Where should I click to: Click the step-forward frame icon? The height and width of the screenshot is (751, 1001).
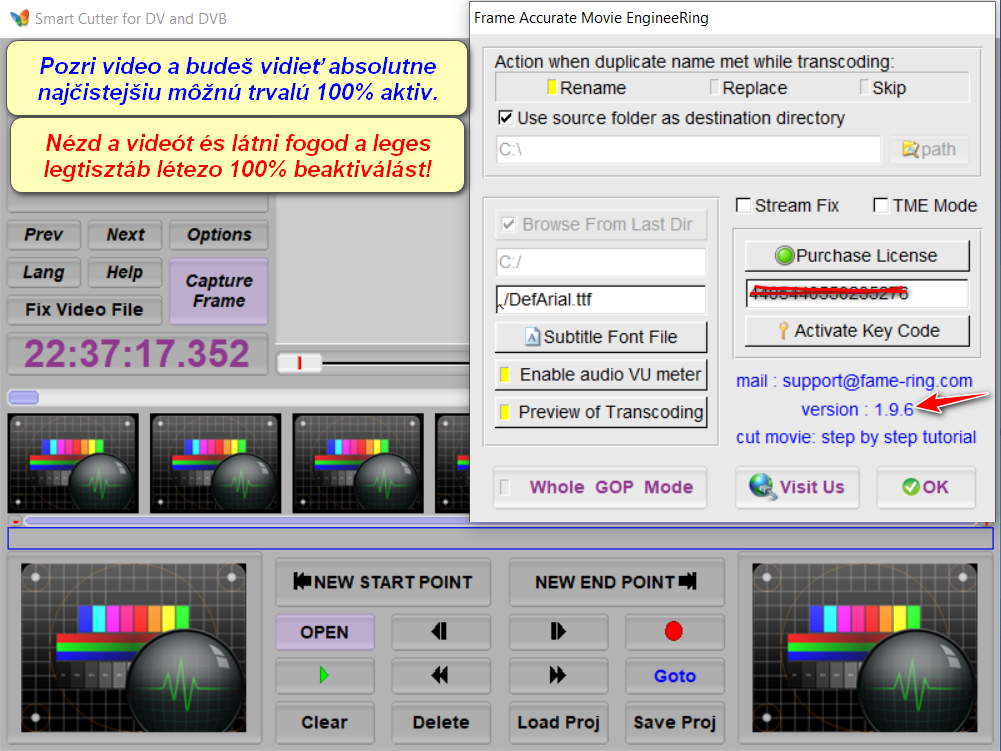pyautogui.click(x=558, y=632)
